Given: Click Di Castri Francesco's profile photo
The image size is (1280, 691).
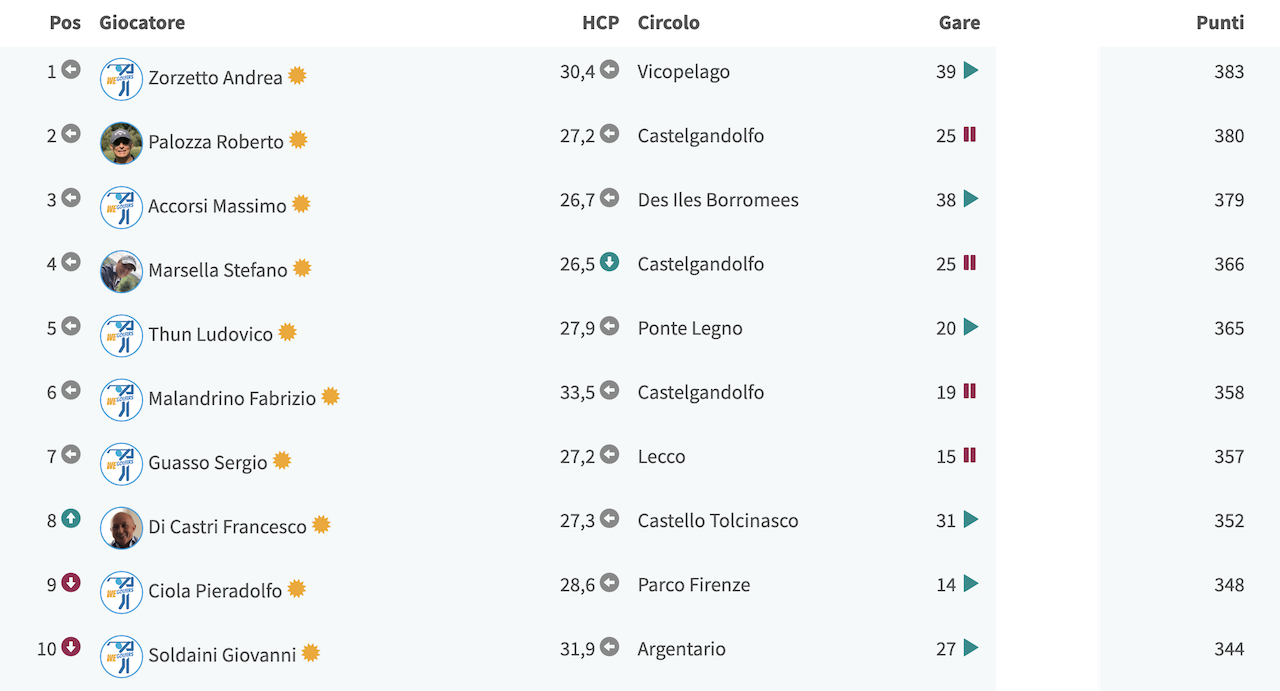Looking at the screenshot, I should (x=121, y=527).
